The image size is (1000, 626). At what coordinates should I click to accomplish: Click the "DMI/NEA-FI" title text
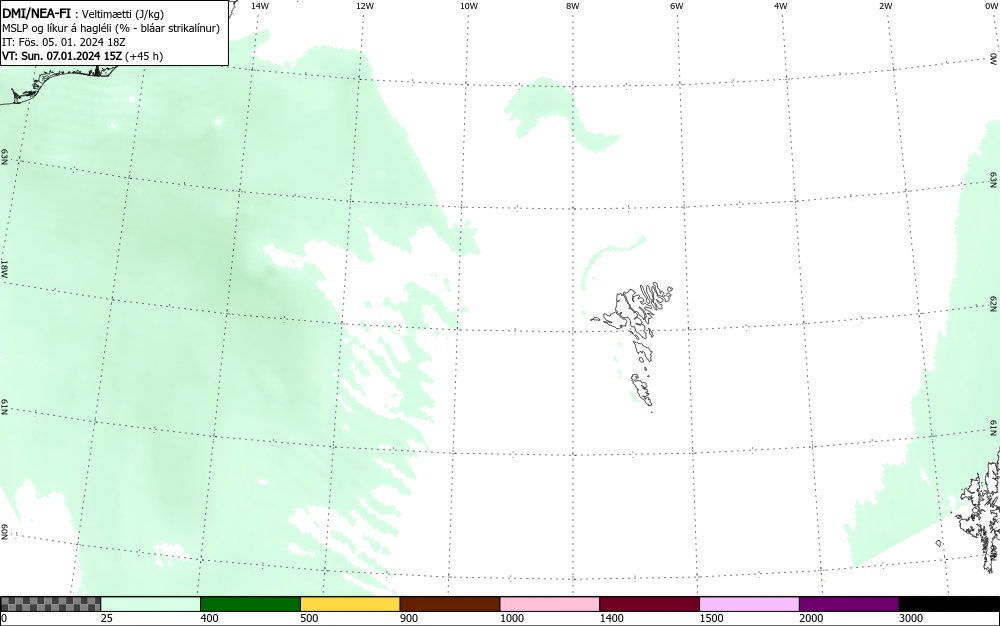tap(36, 13)
